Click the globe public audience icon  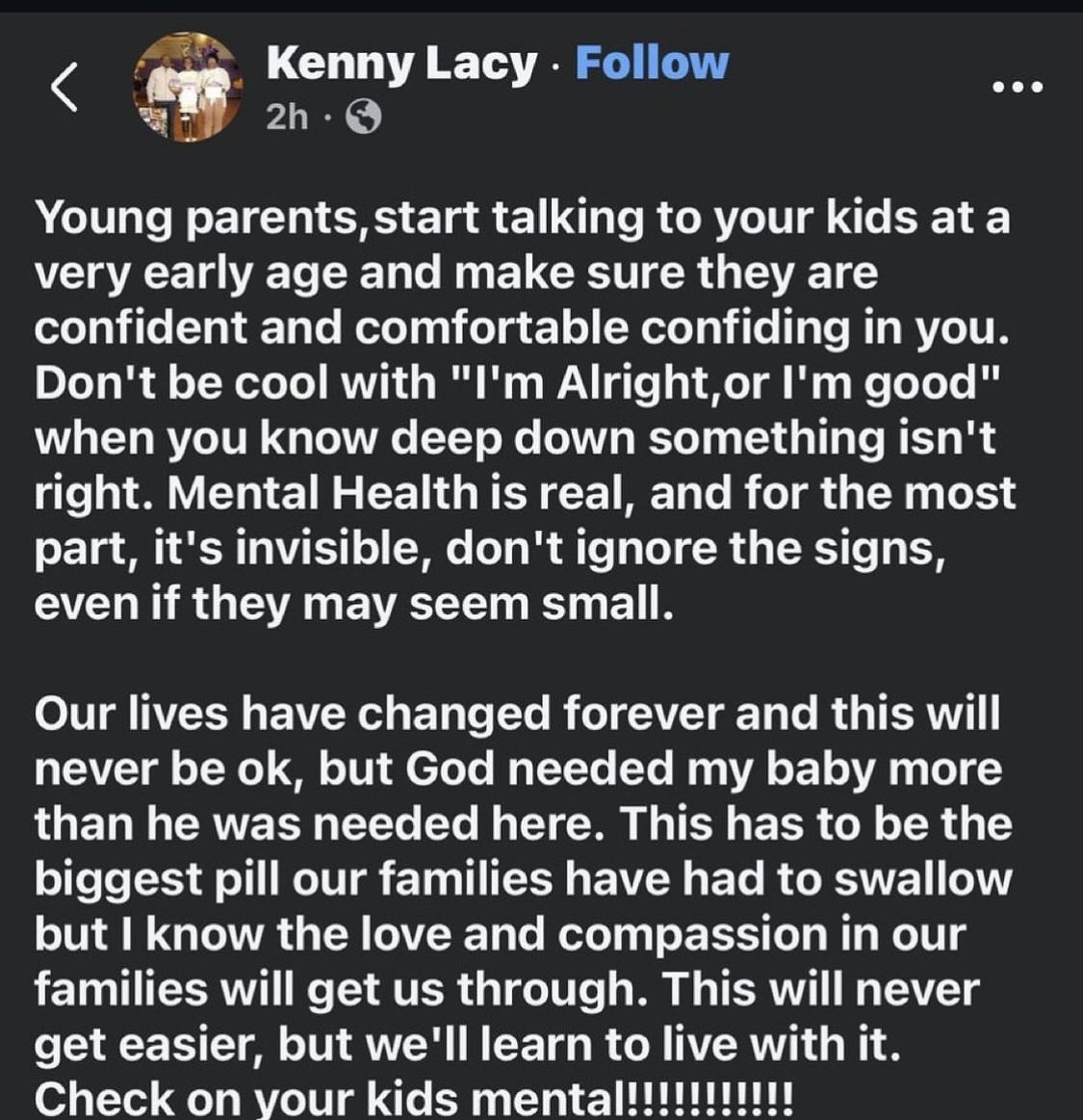(x=363, y=117)
